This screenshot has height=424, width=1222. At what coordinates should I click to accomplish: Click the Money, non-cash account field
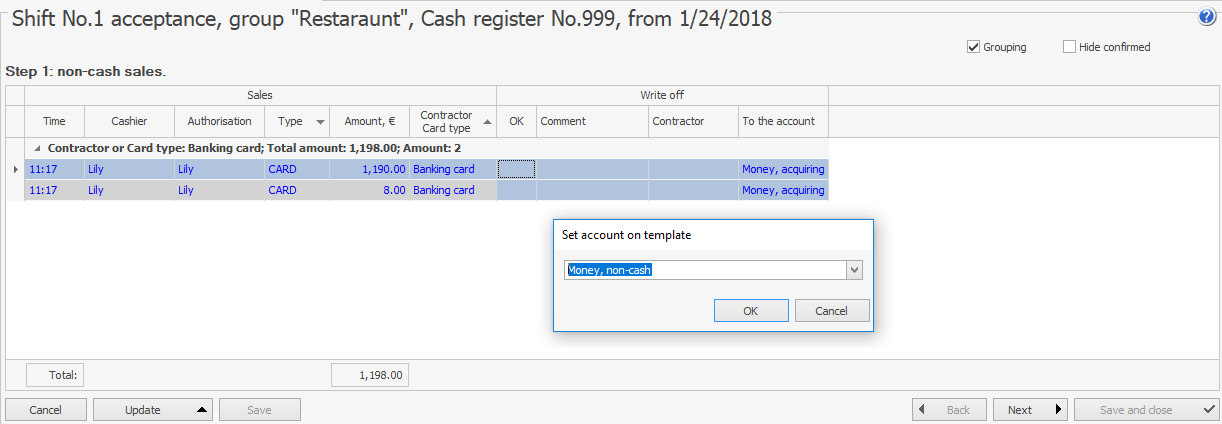704,270
